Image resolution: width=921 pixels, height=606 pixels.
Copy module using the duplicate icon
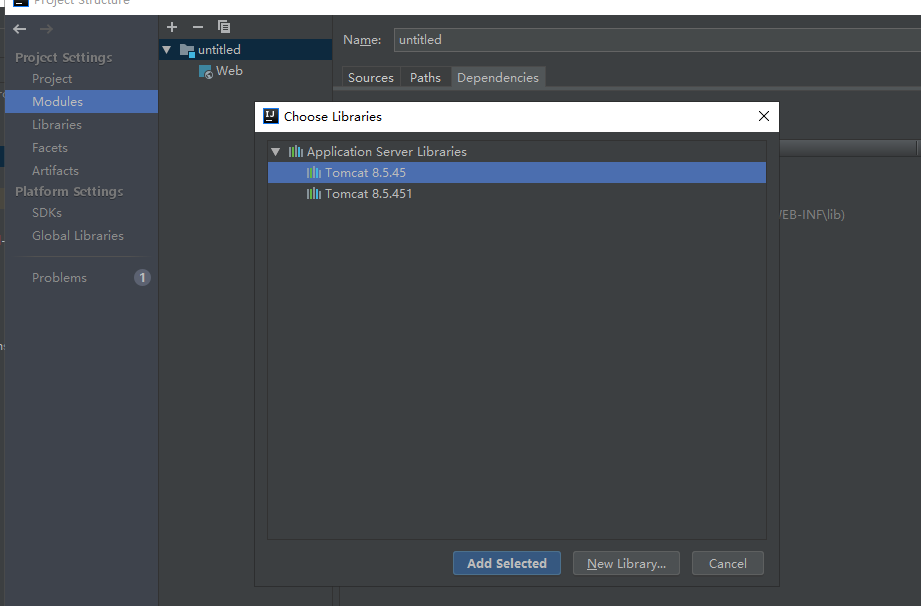[x=224, y=27]
